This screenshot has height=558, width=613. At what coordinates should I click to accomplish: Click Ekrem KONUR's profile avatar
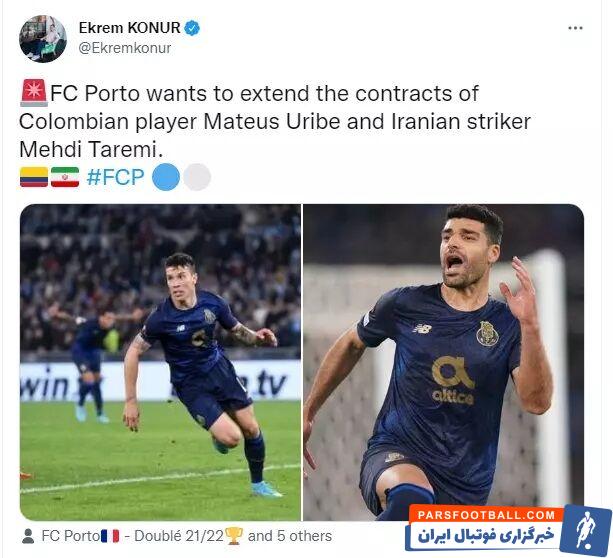click(x=43, y=39)
